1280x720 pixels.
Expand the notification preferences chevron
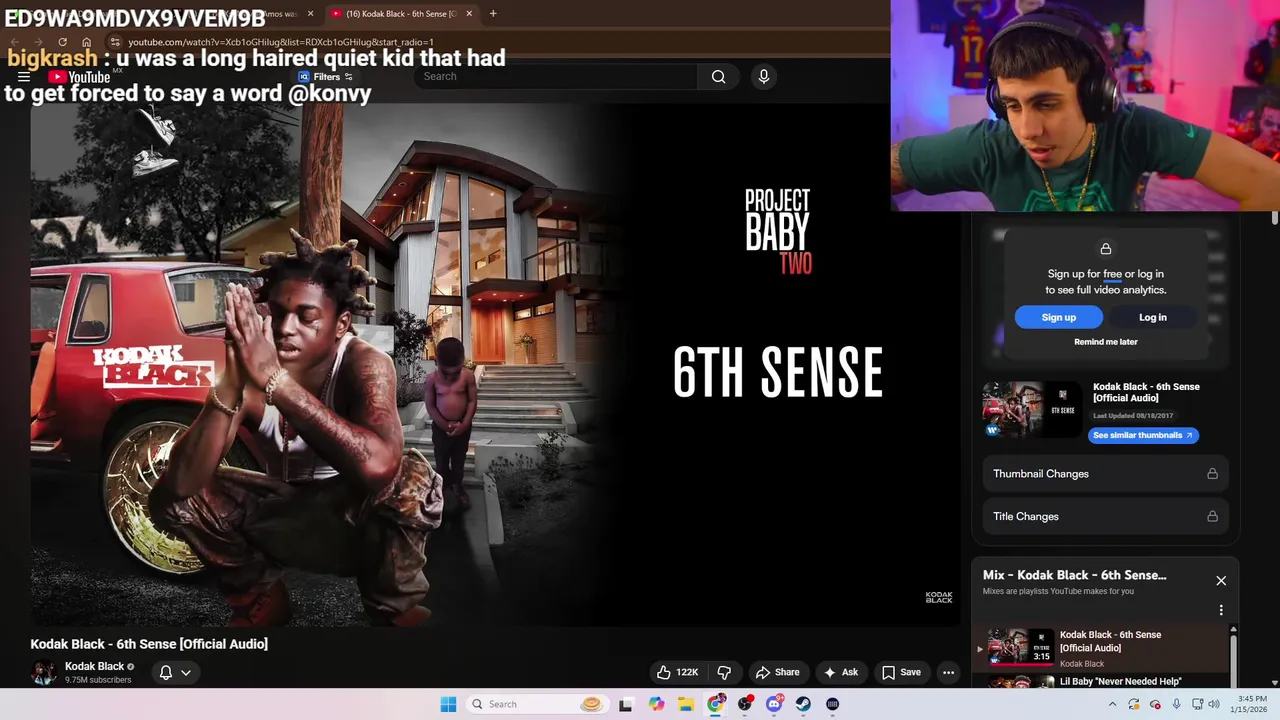coord(186,672)
